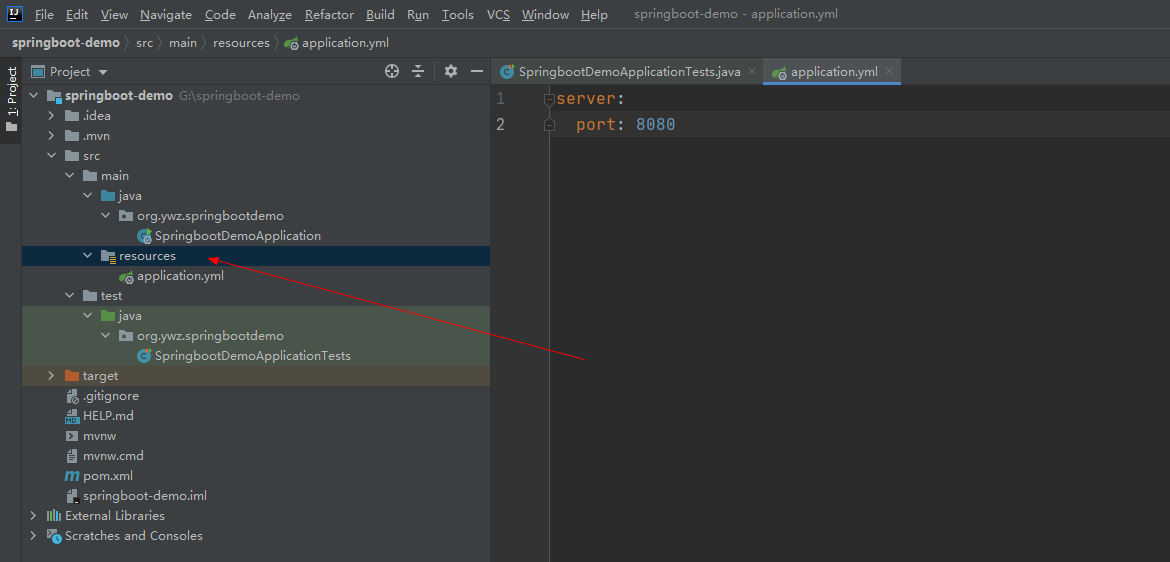This screenshot has width=1170, height=562.
Task: Select pom.xml file row
Action: pos(256,476)
